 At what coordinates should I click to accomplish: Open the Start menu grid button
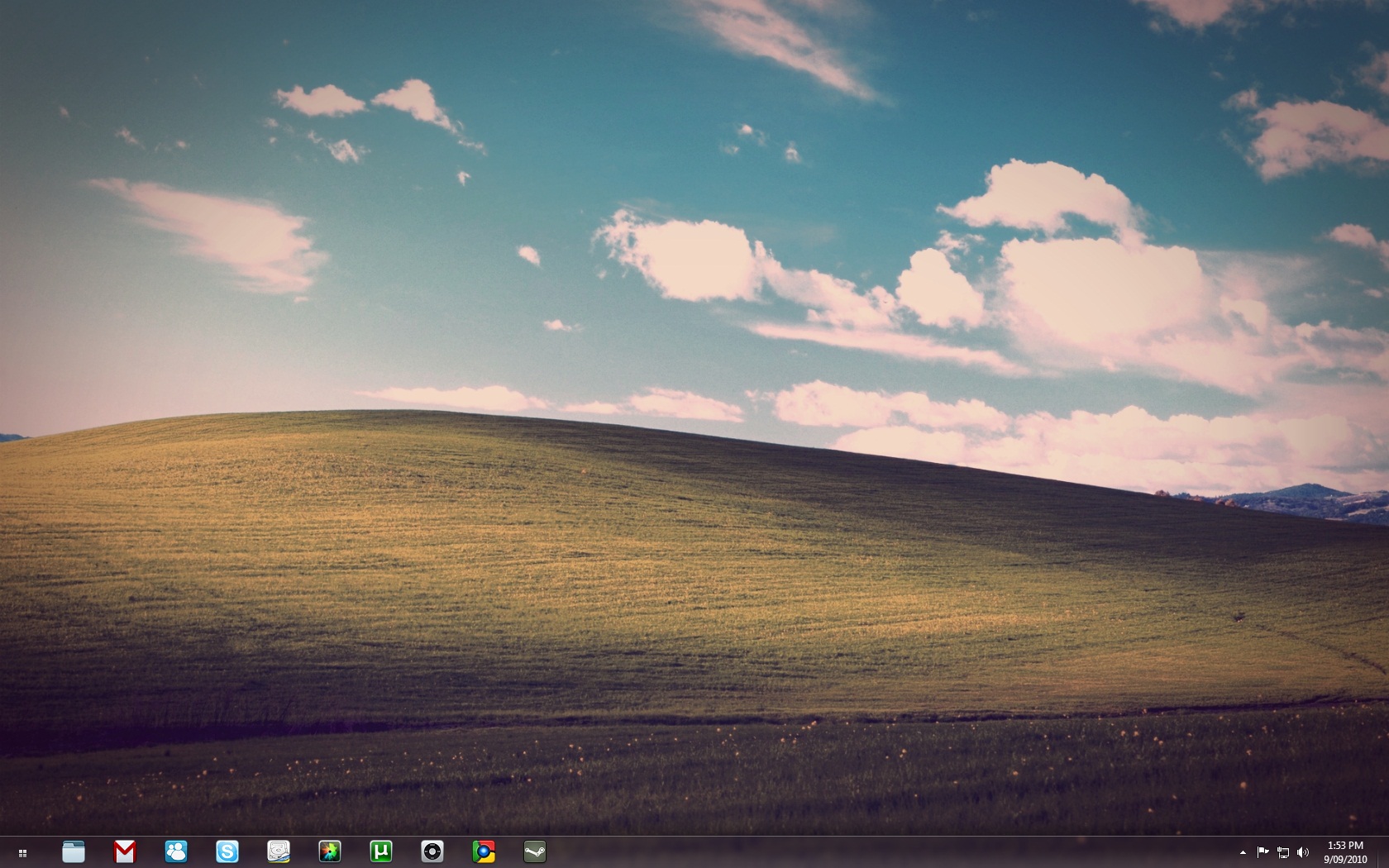tap(23, 852)
